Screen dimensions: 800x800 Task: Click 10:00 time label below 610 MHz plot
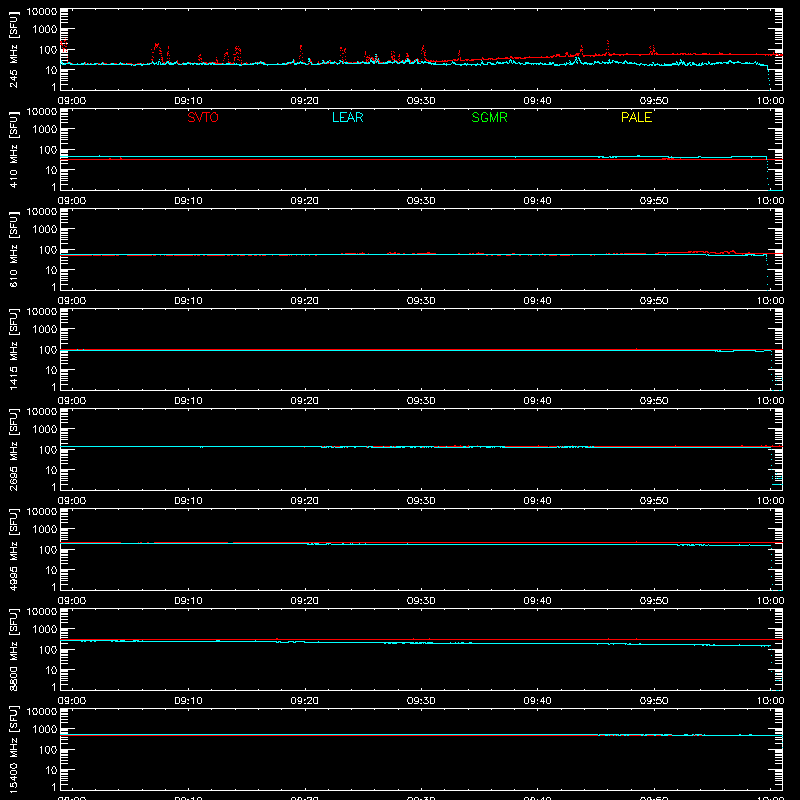770,301
